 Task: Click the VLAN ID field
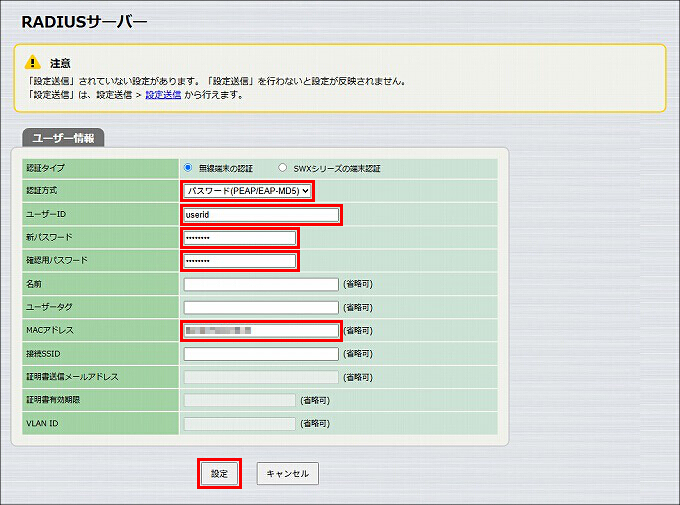[240, 423]
